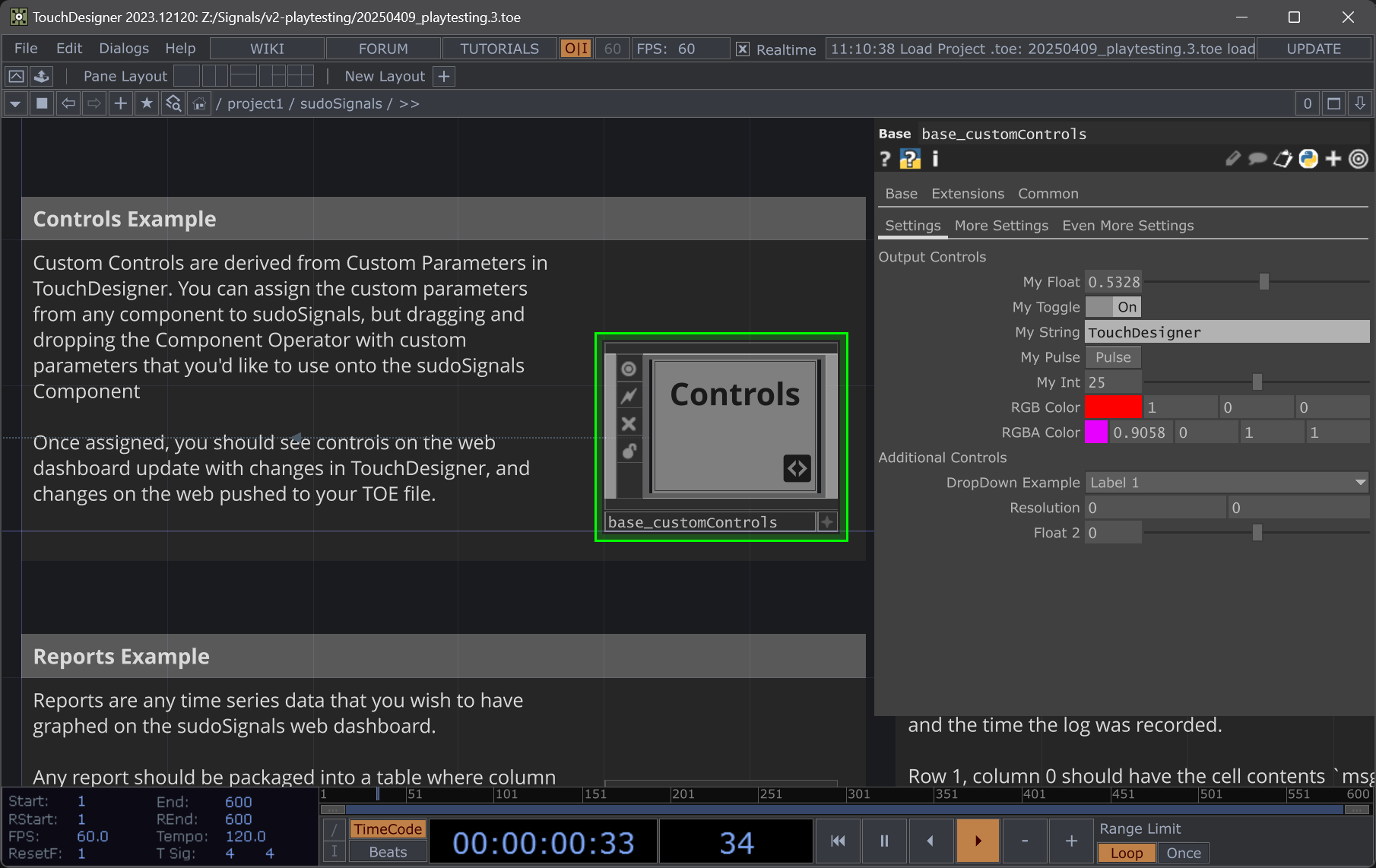This screenshot has width=1376, height=868.
Task: Go forward with the right arrow icon
Action: click(94, 103)
